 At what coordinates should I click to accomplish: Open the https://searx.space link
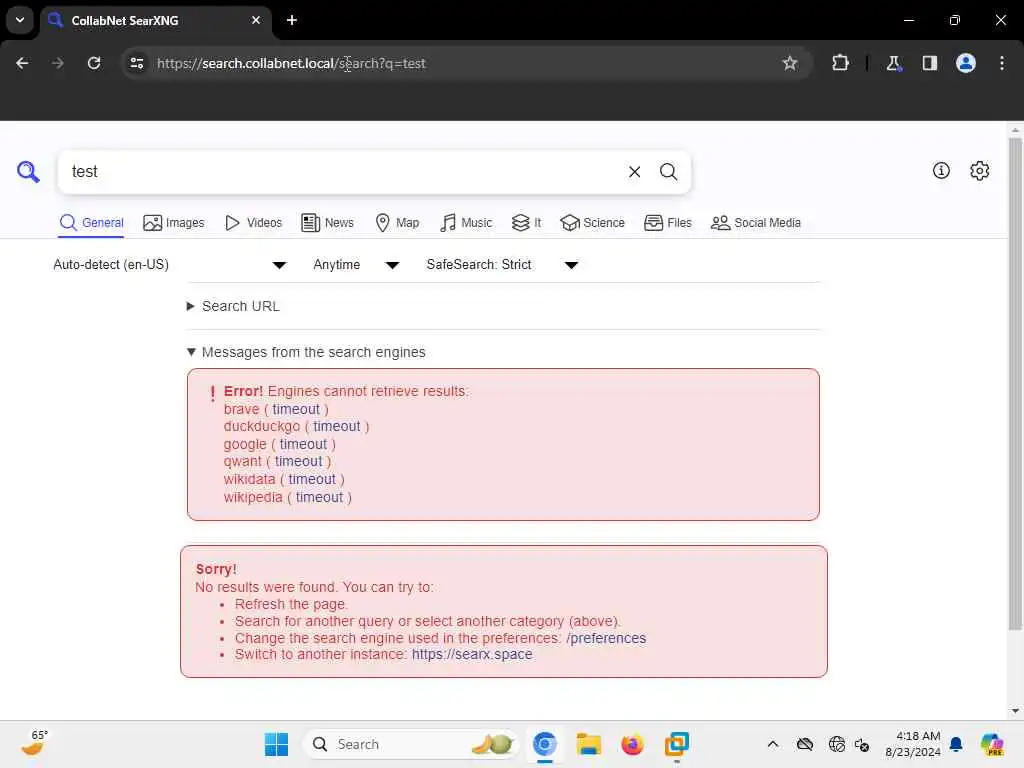[472, 654]
